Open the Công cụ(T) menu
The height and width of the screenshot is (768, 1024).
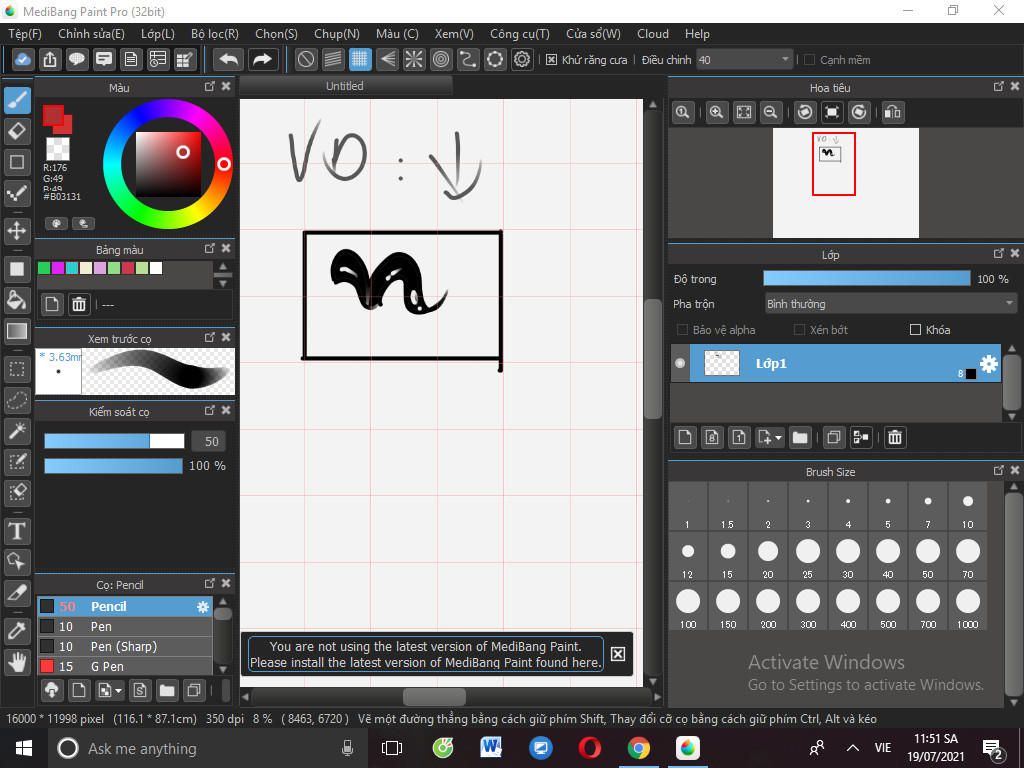[x=520, y=34]
